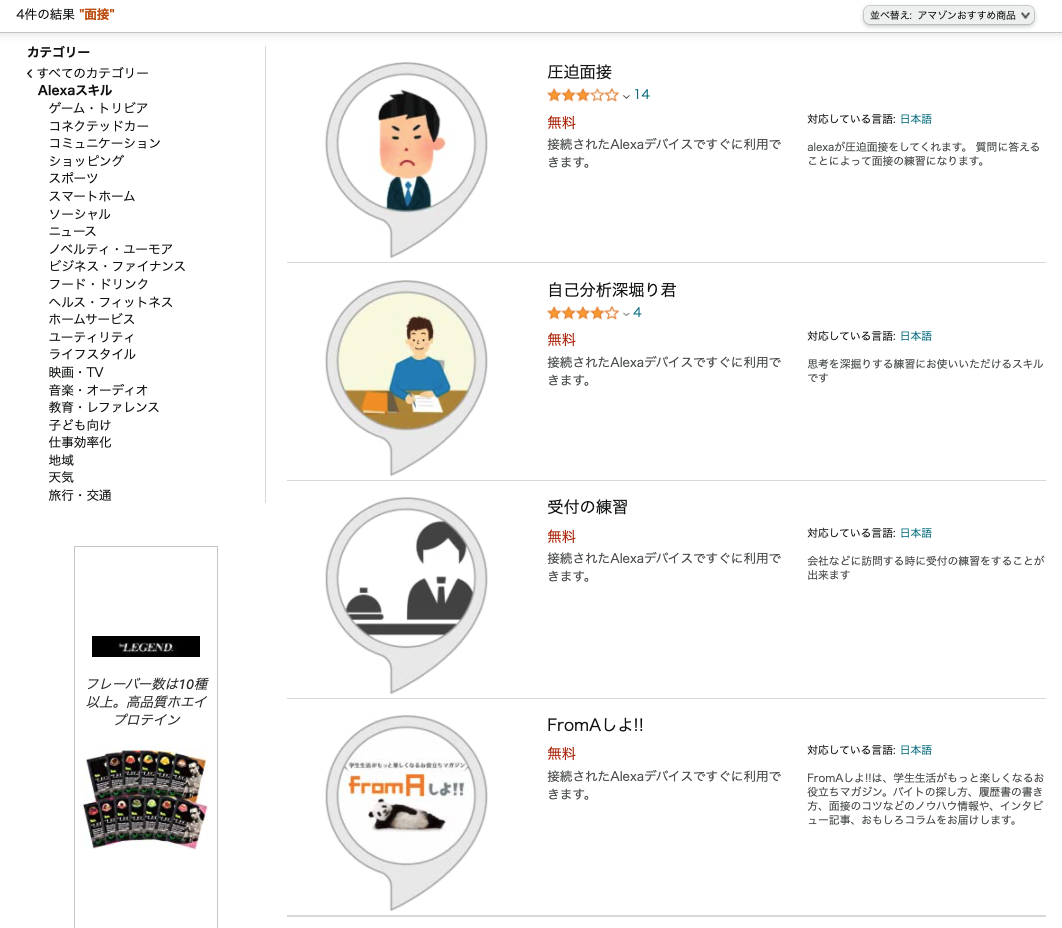The height and width of the screenshot is (928, 1062).
Task: Click 日本語 language link for FromAしよ!!
Action: click(916, 750)
